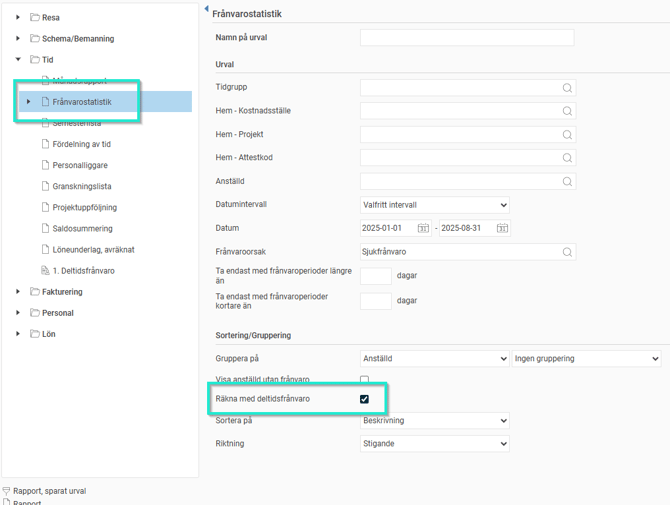Open lookup for Hem - Kostnadsställe
This screenshot has width=670, height=505.
[x=567, y=111]
